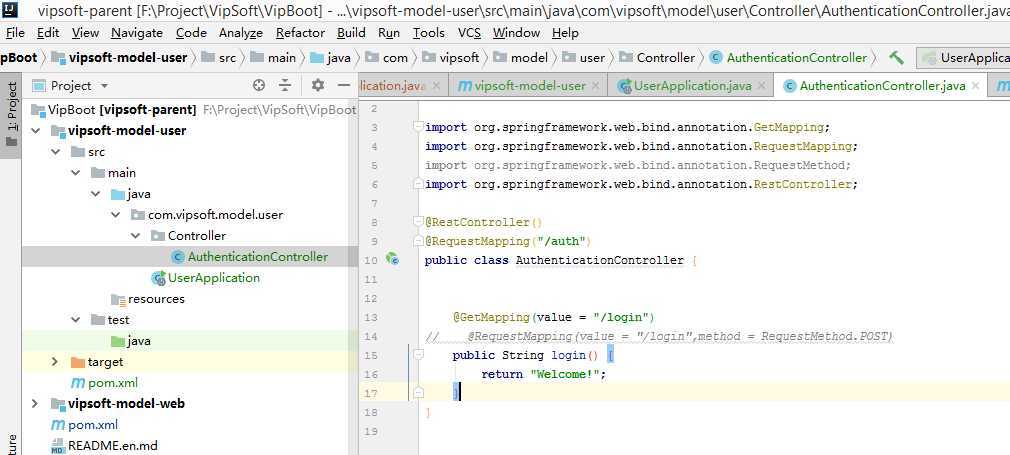The height and width of the screenshot is (455, 1010).
Task: Collapse the vipsoft-model-user module
Action: pyautogui.click(x=36, y=131)
